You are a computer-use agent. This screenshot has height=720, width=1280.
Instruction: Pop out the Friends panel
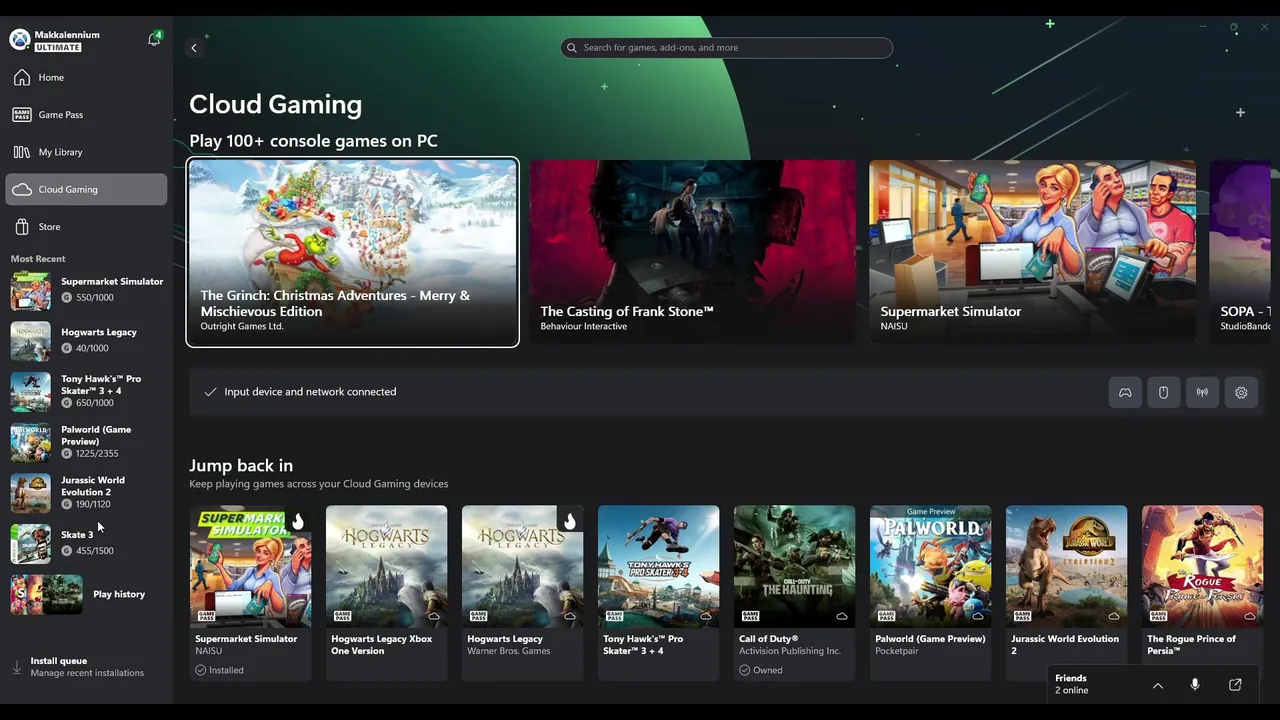1235,685
